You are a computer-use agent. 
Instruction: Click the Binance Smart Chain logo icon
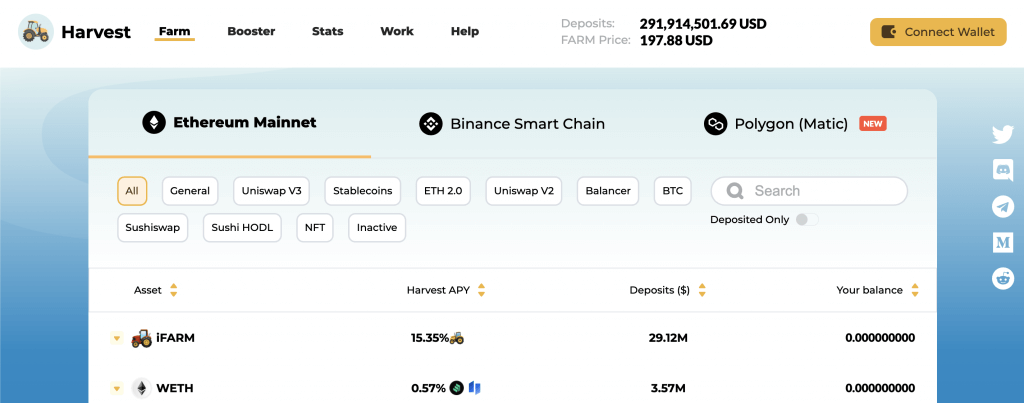point(431,123)
